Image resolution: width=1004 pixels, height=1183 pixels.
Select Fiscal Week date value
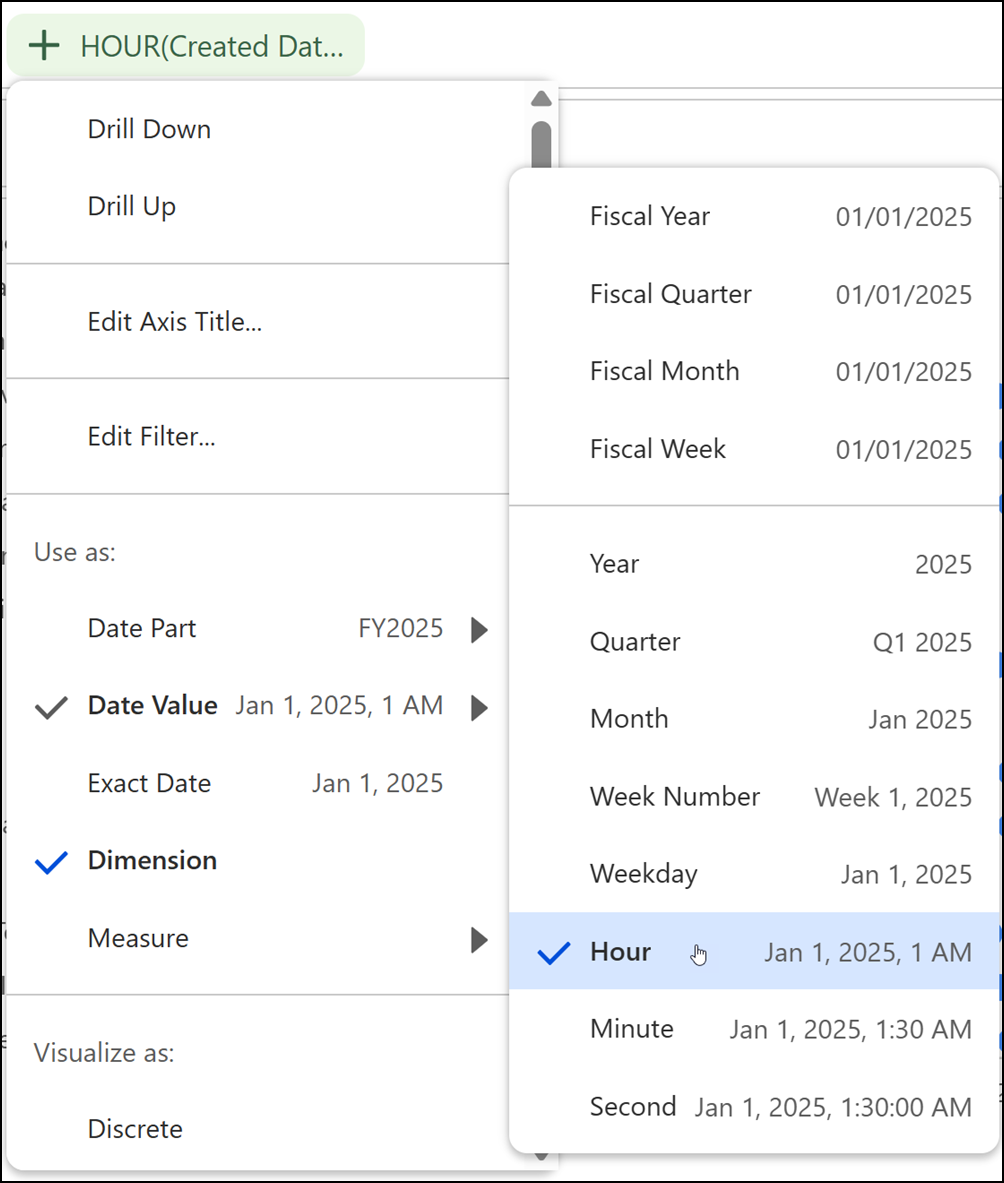click(754, 449)
